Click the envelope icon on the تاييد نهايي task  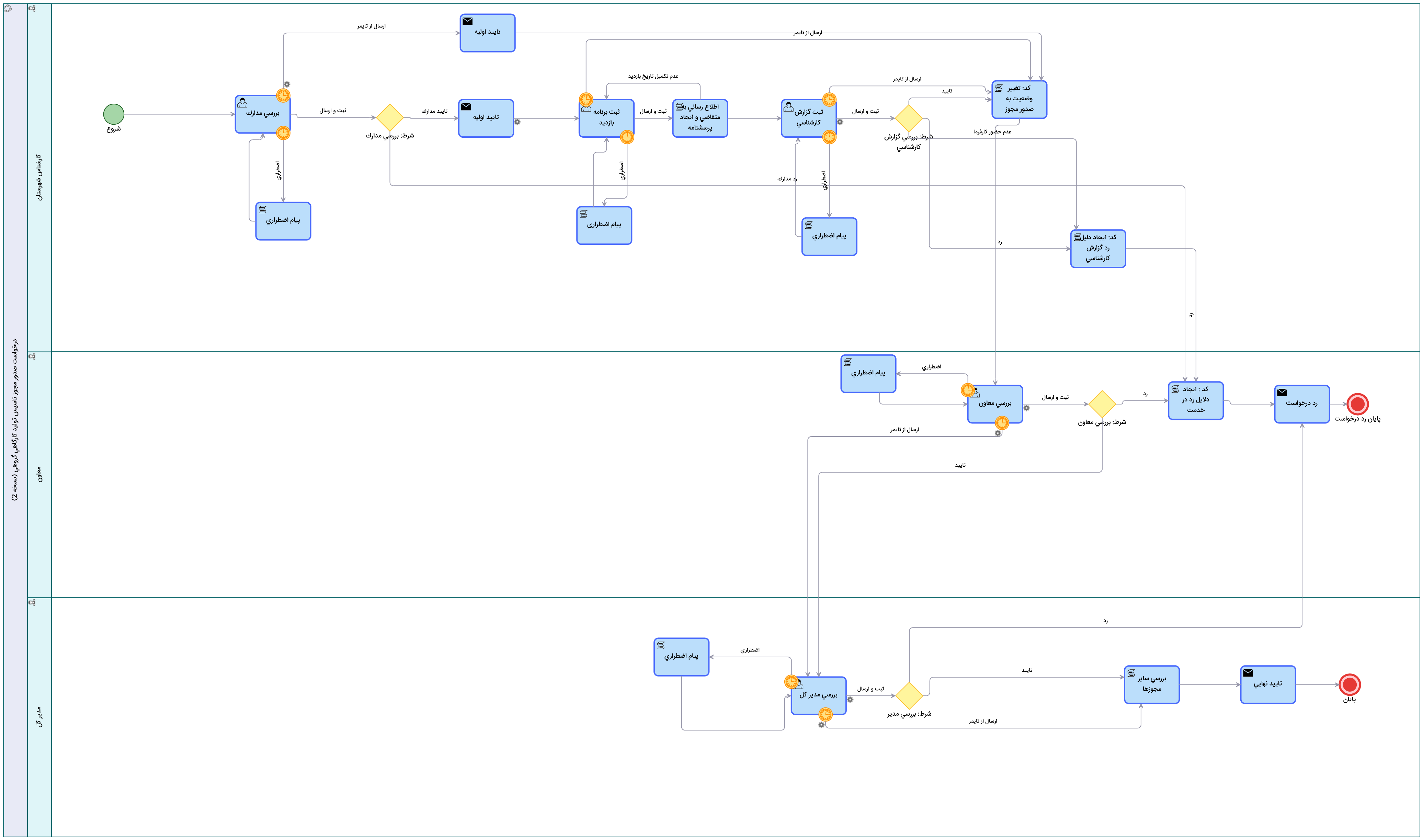[x=1249, y=673]
